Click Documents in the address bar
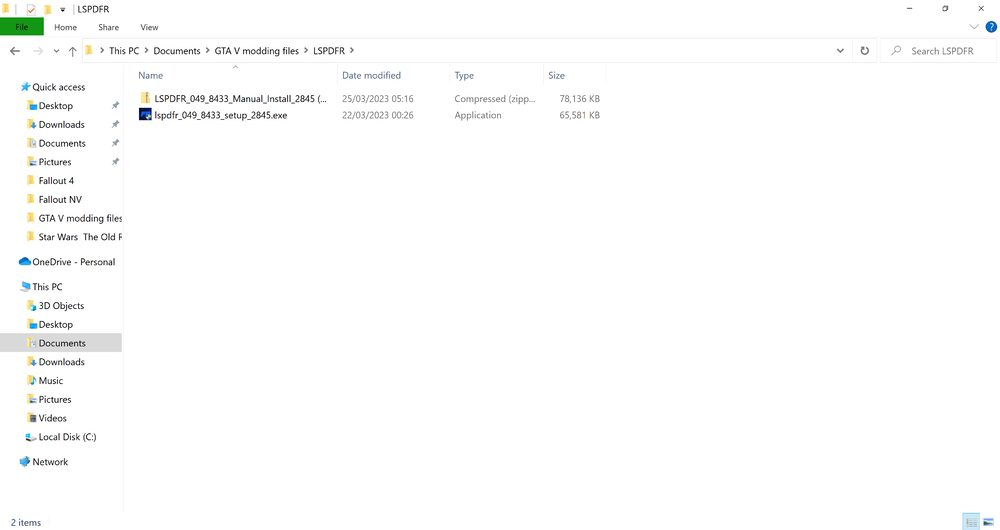 (177, 51)
